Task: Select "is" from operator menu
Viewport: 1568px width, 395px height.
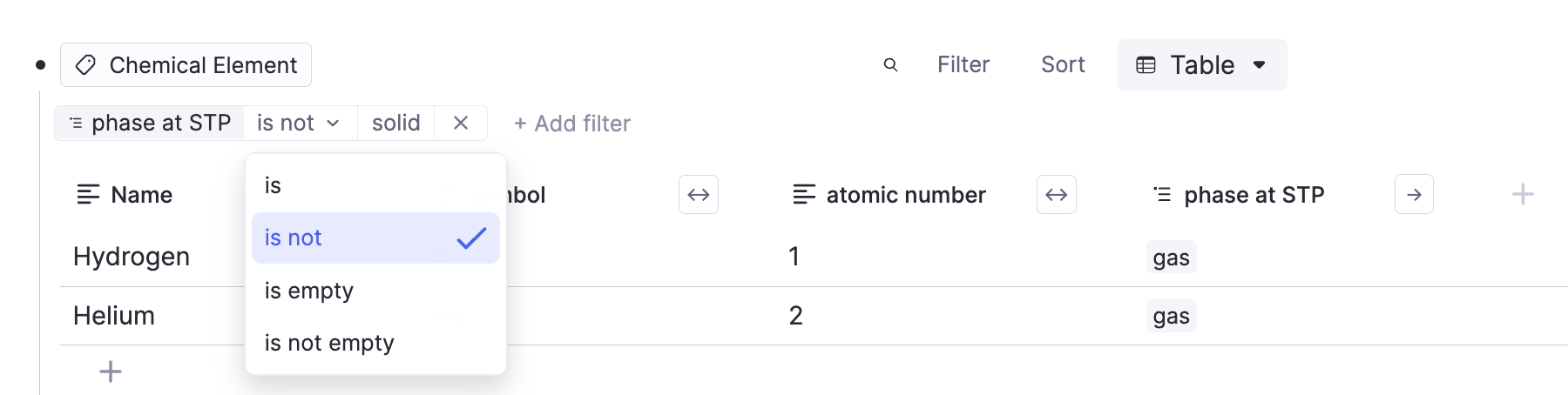Action: [274, 185]
